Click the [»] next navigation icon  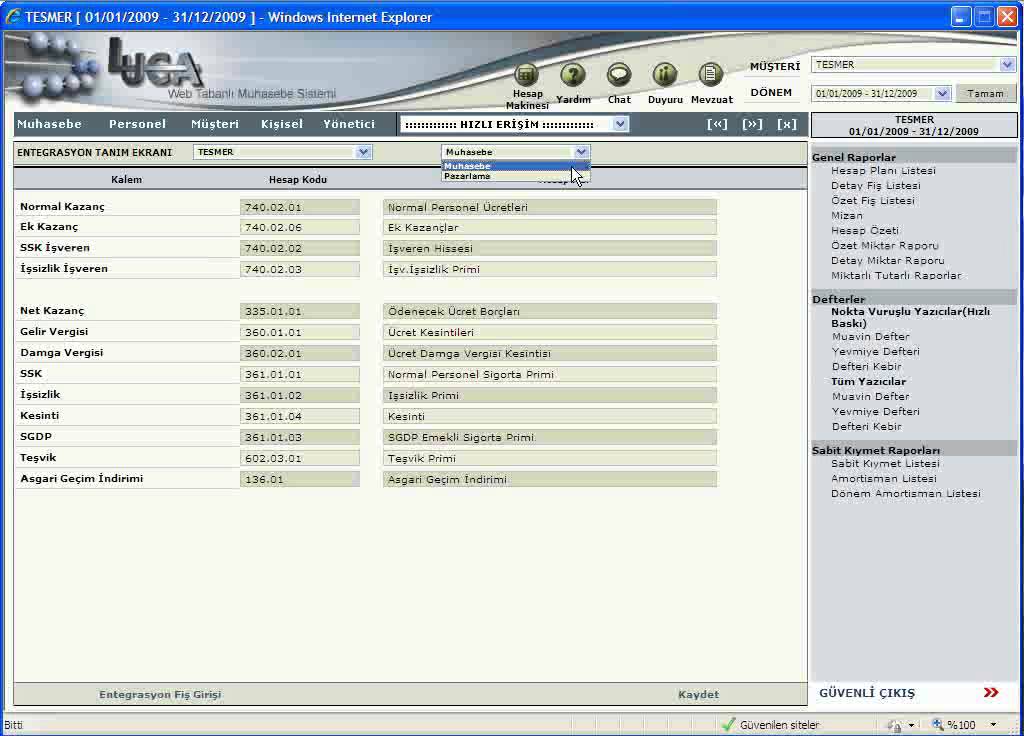[752, 124]
